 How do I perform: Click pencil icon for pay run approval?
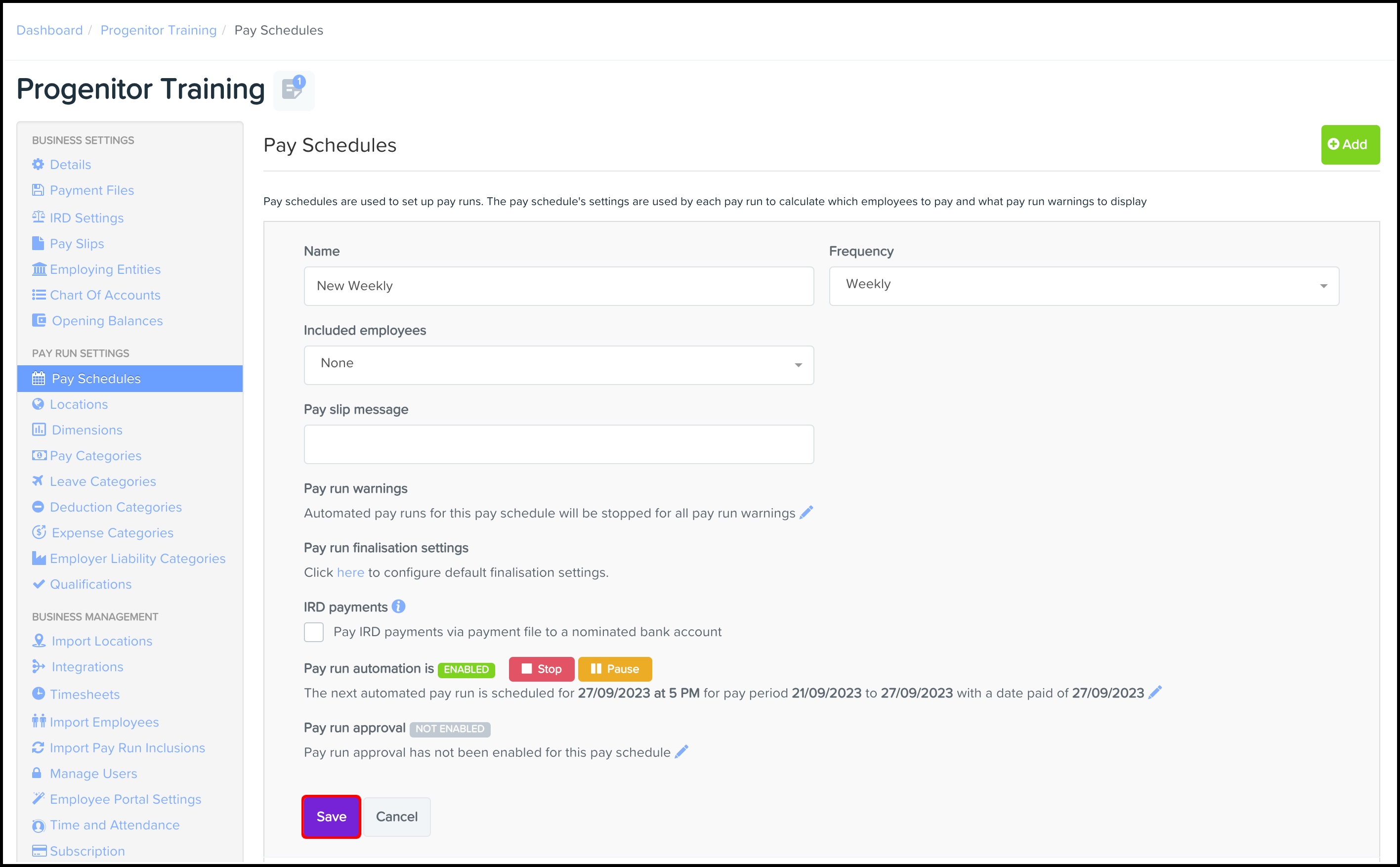pyautogui.click(x=681, y=752)
